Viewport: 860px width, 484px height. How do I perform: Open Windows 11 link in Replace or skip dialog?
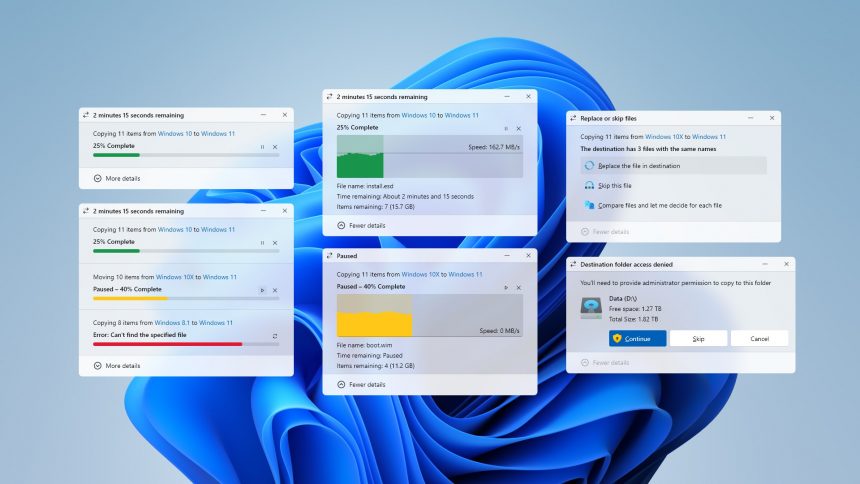click(709, 137)
